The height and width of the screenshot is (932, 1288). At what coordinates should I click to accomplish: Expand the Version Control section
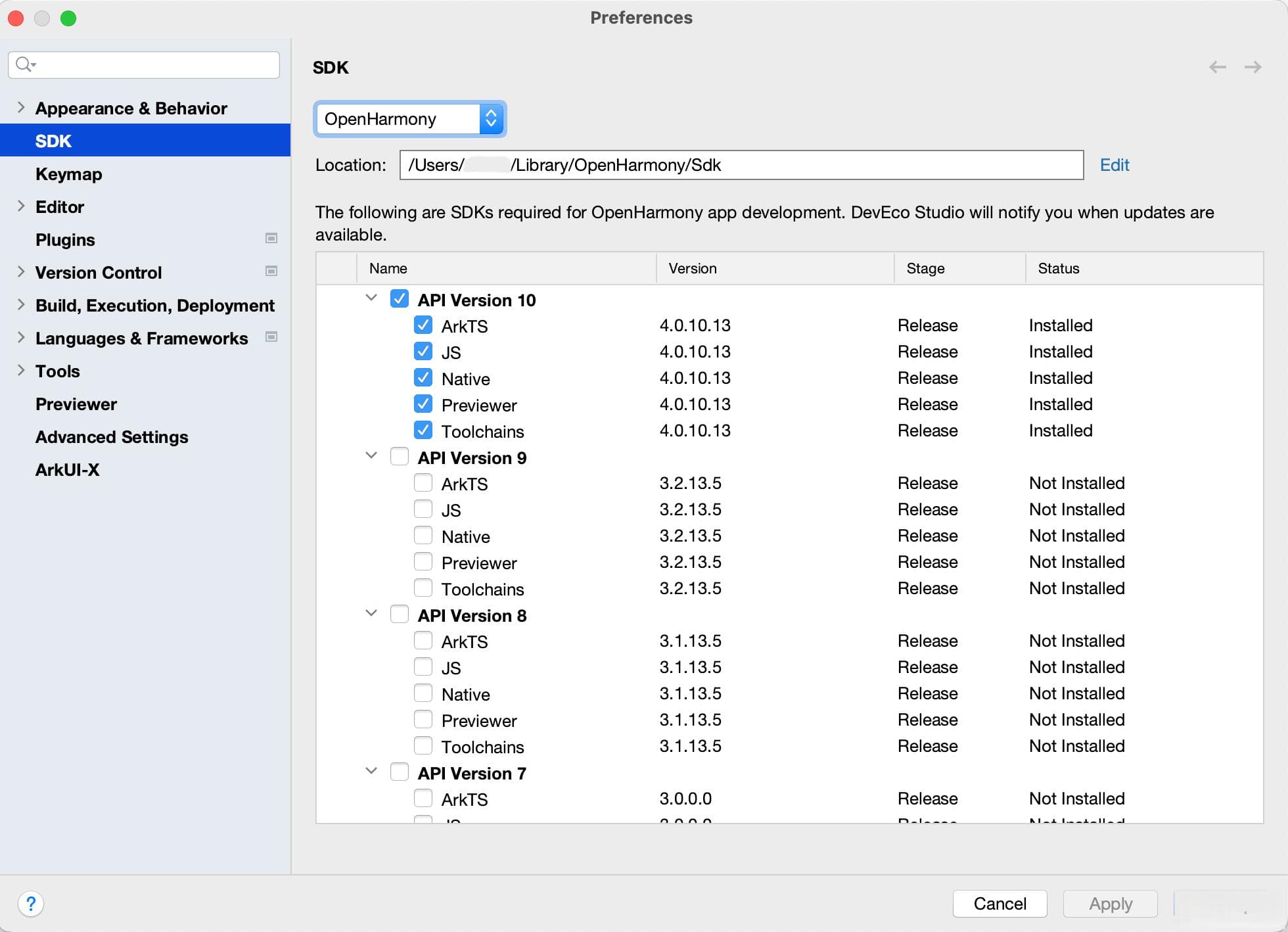[21, 271]
